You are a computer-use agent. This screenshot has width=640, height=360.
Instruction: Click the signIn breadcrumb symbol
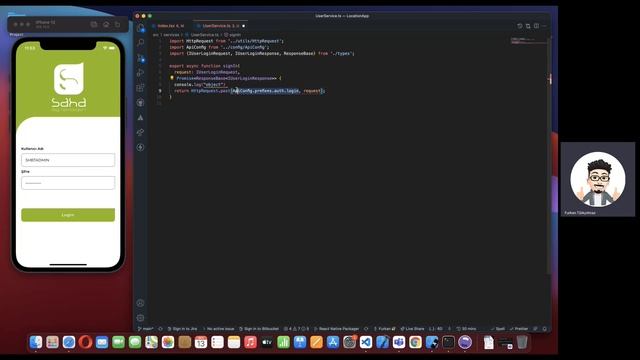233,35
